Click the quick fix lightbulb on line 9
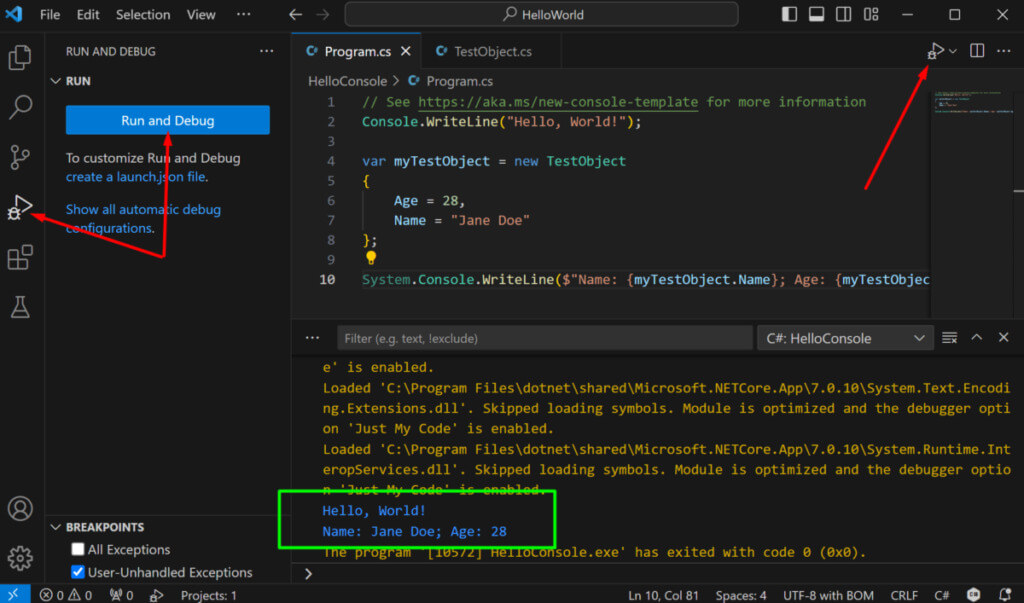The width and height of the screenshot is (1024, 603). pyautogui.click(x=370, y=258)
